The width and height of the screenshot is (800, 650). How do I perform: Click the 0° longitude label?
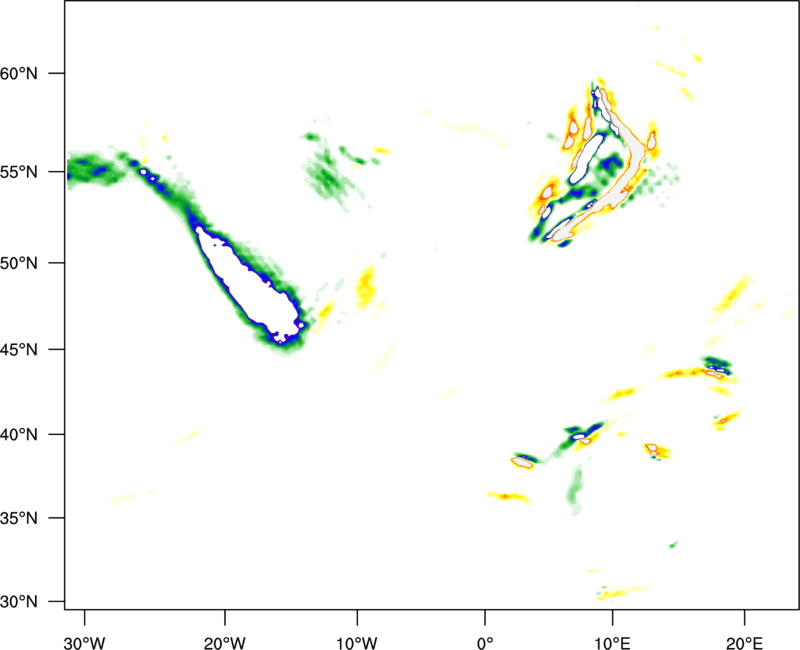point(485,643)
